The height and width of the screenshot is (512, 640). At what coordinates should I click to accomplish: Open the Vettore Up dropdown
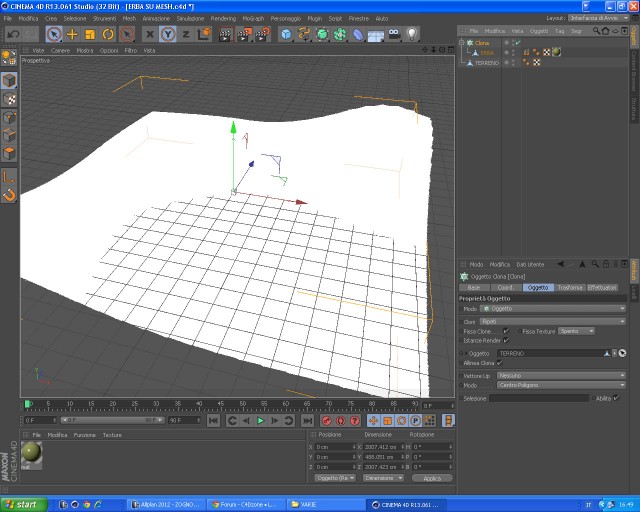(x=561, y=375)
